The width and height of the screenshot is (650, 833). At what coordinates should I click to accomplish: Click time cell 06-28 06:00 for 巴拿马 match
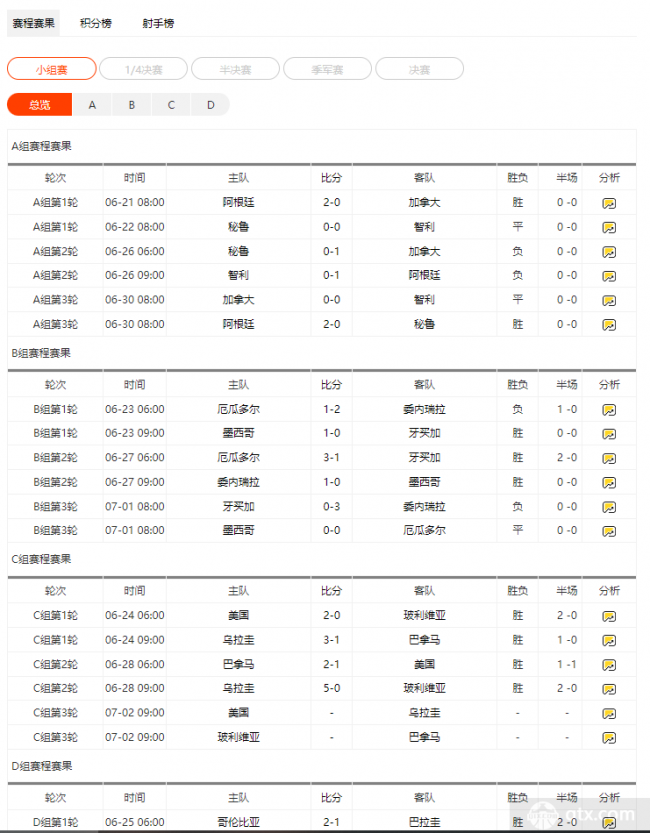click(x=135, y=664)
